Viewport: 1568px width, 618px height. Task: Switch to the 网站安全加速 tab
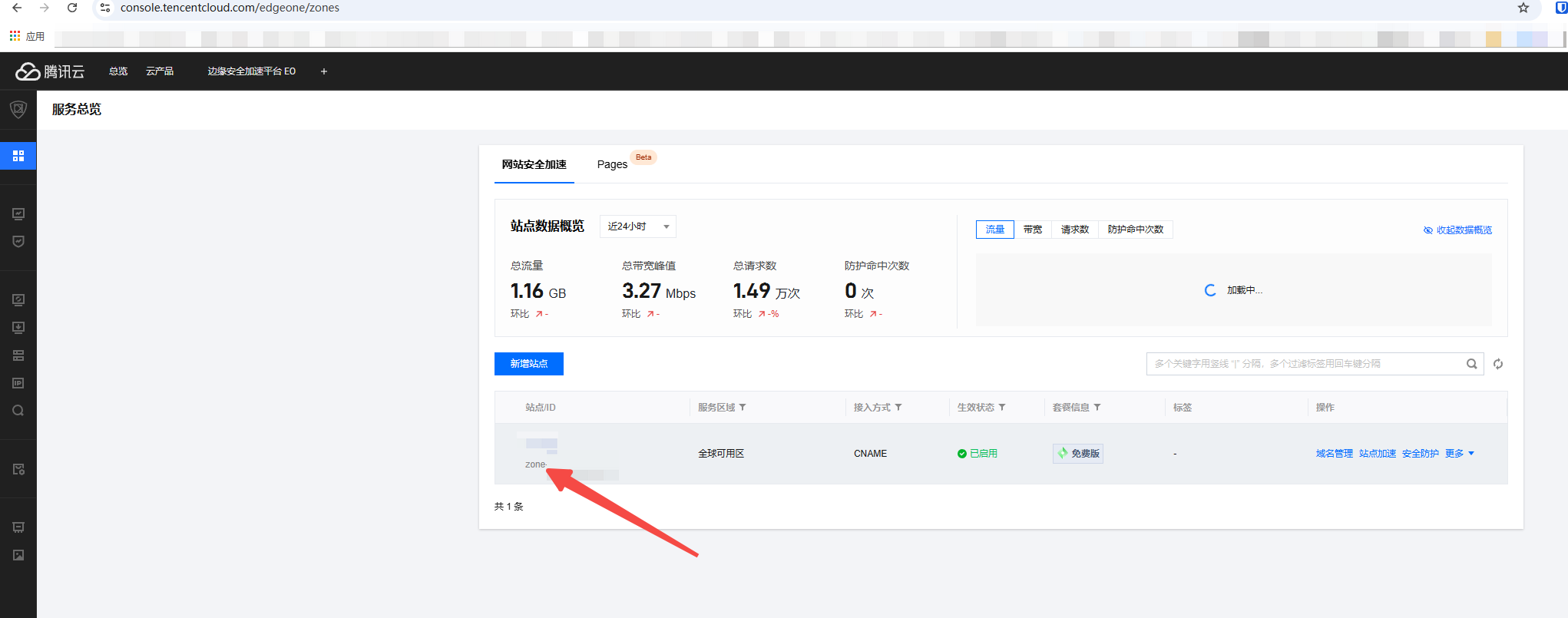[534, 164]
